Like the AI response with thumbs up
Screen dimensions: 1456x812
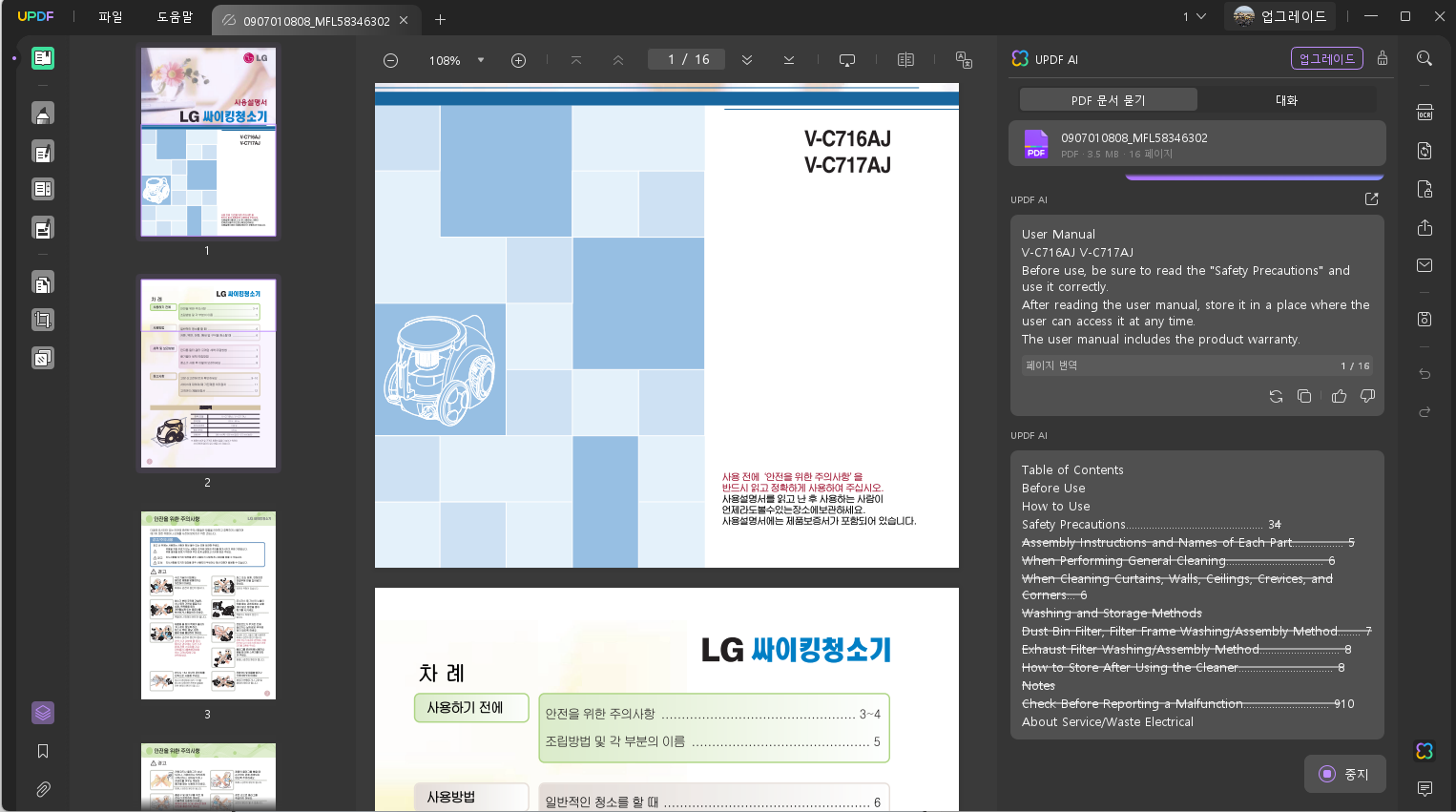pyautogui.click(x=1339, y=396)
